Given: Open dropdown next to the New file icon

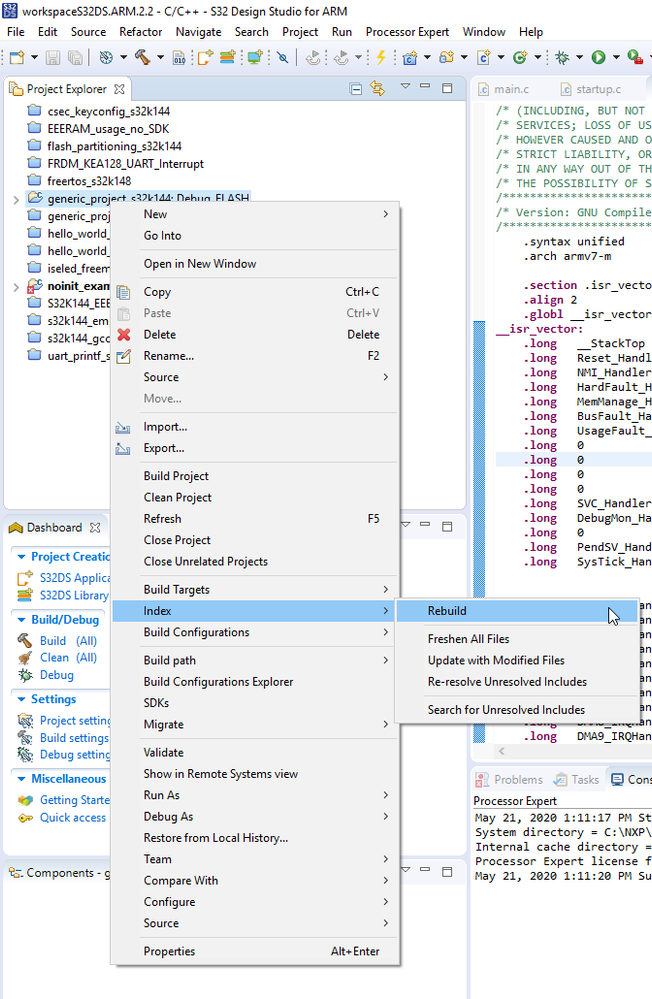Looking at the screenshot, I should [x=34, y=57].
